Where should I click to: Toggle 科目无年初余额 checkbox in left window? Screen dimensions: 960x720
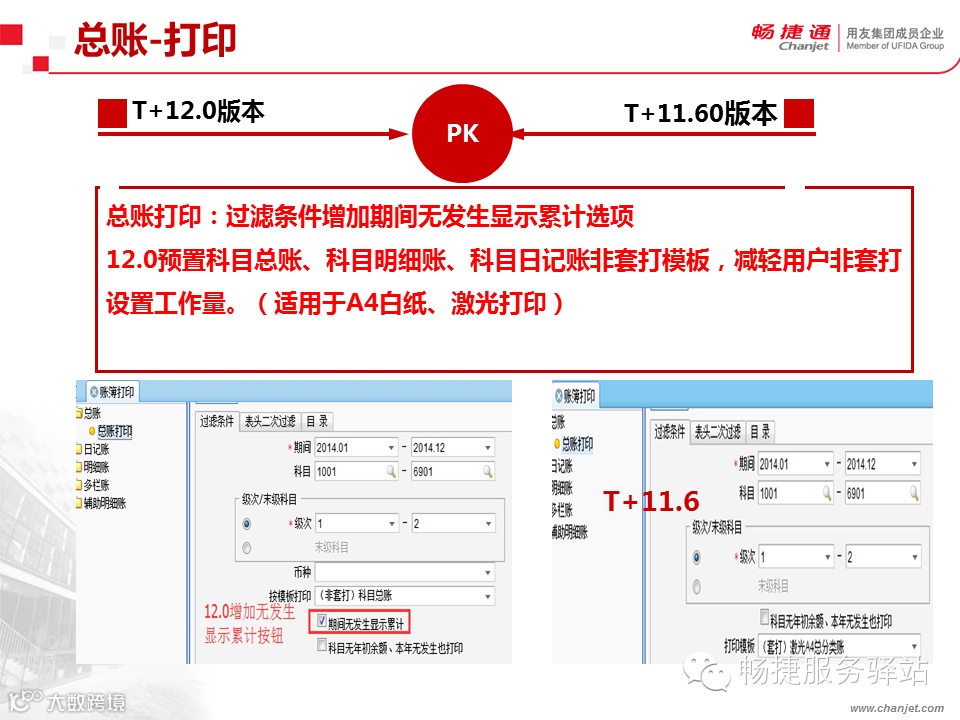tap(321, 645)
